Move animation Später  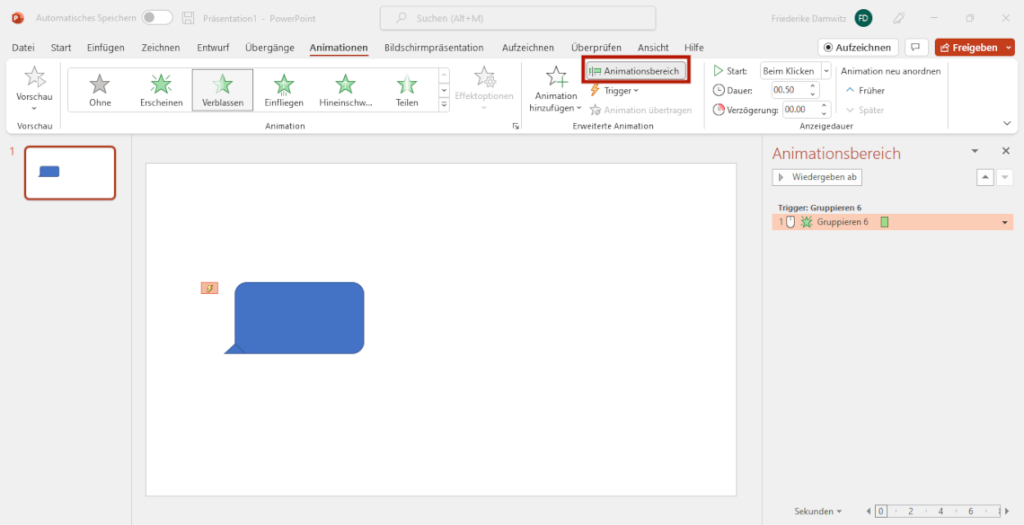click(865, 110)
